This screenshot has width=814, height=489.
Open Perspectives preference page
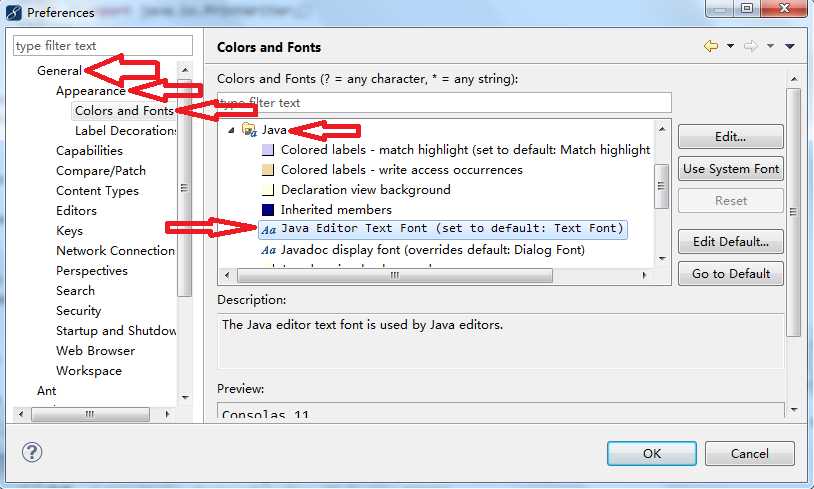tap(91, 270)
